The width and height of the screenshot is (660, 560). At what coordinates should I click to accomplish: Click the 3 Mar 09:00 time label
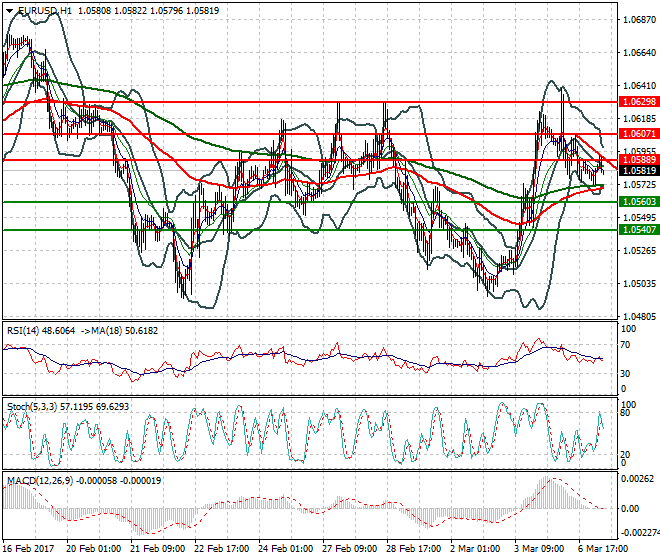coord(539,549)
